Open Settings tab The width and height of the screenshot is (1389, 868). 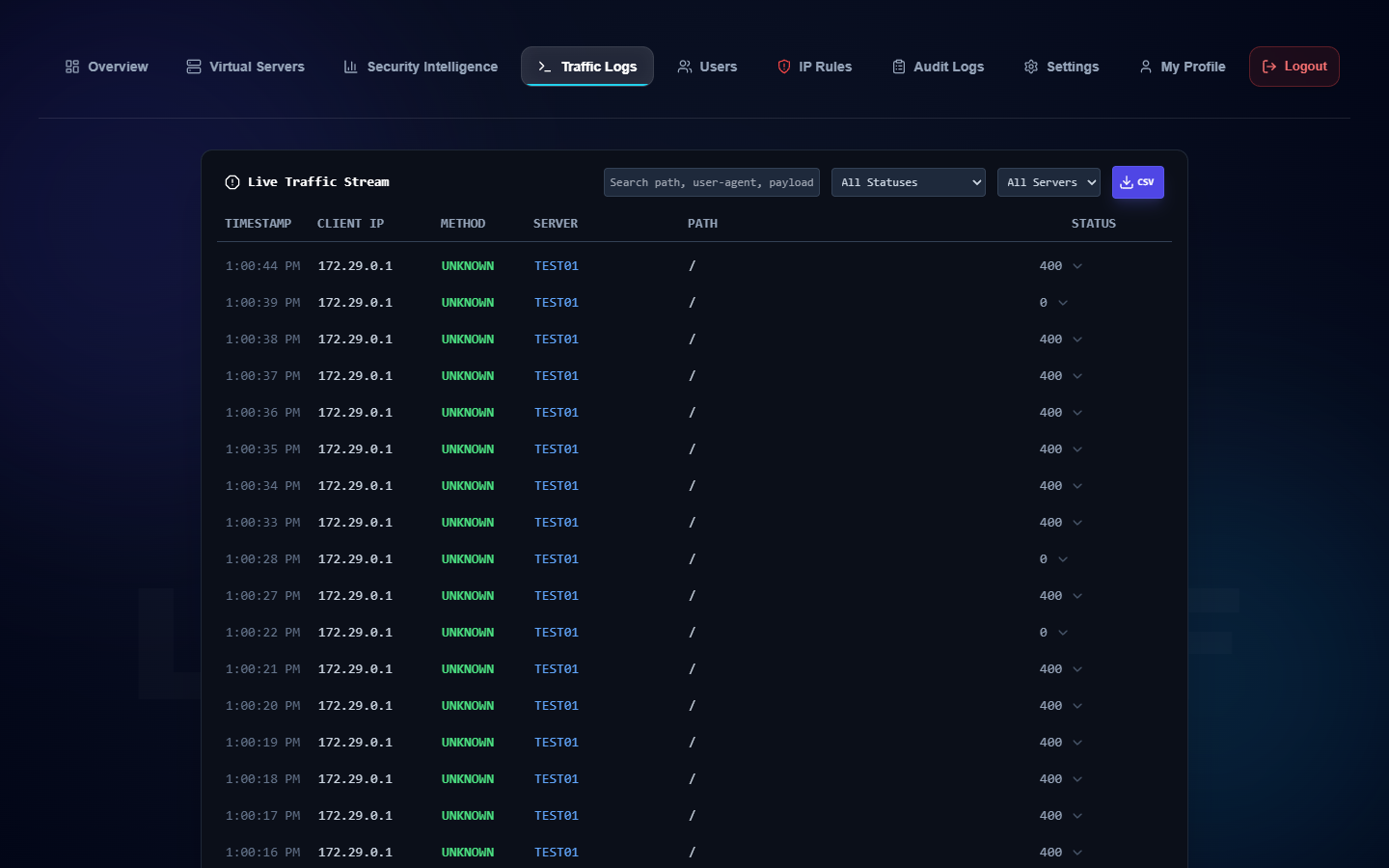point(1061,67)
